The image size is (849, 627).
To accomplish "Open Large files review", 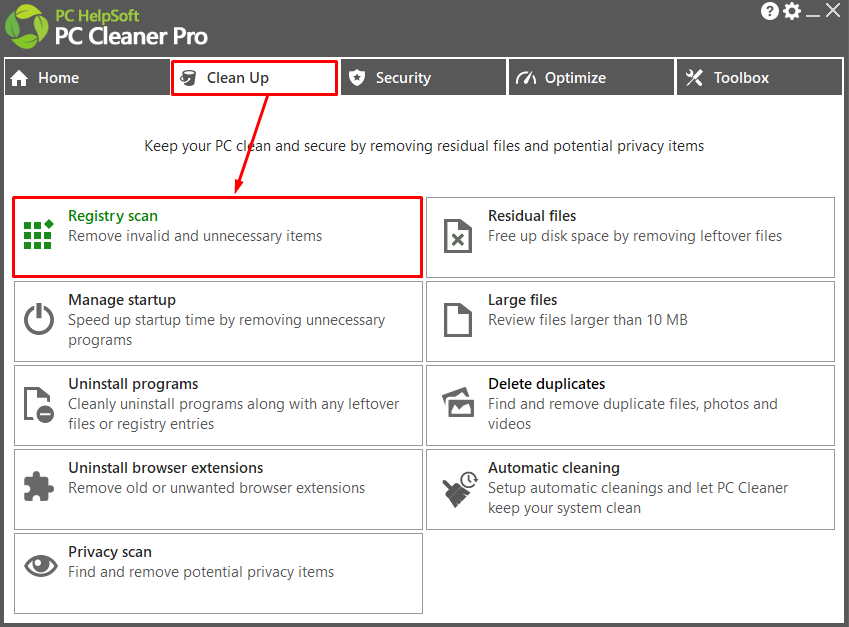I will click(x=630, y=322).
